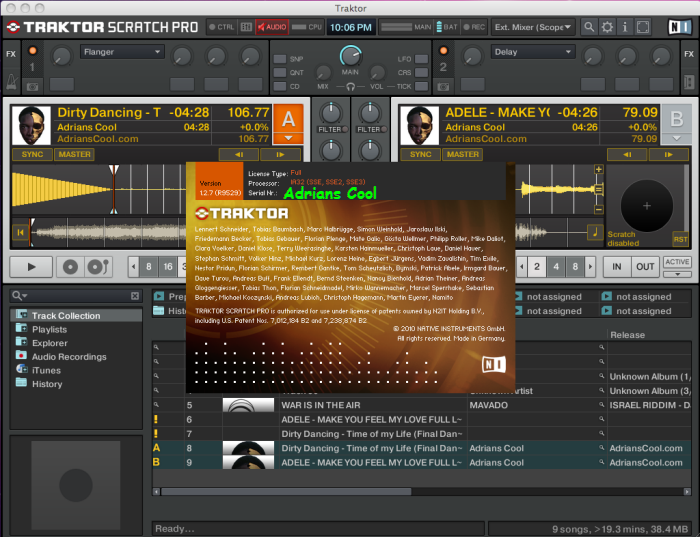Image resolution: width=700 pixels, height=537 pixels.
Task: Click loop IN button on deck B
Action: pyautogui.click(x=617, y=267)
